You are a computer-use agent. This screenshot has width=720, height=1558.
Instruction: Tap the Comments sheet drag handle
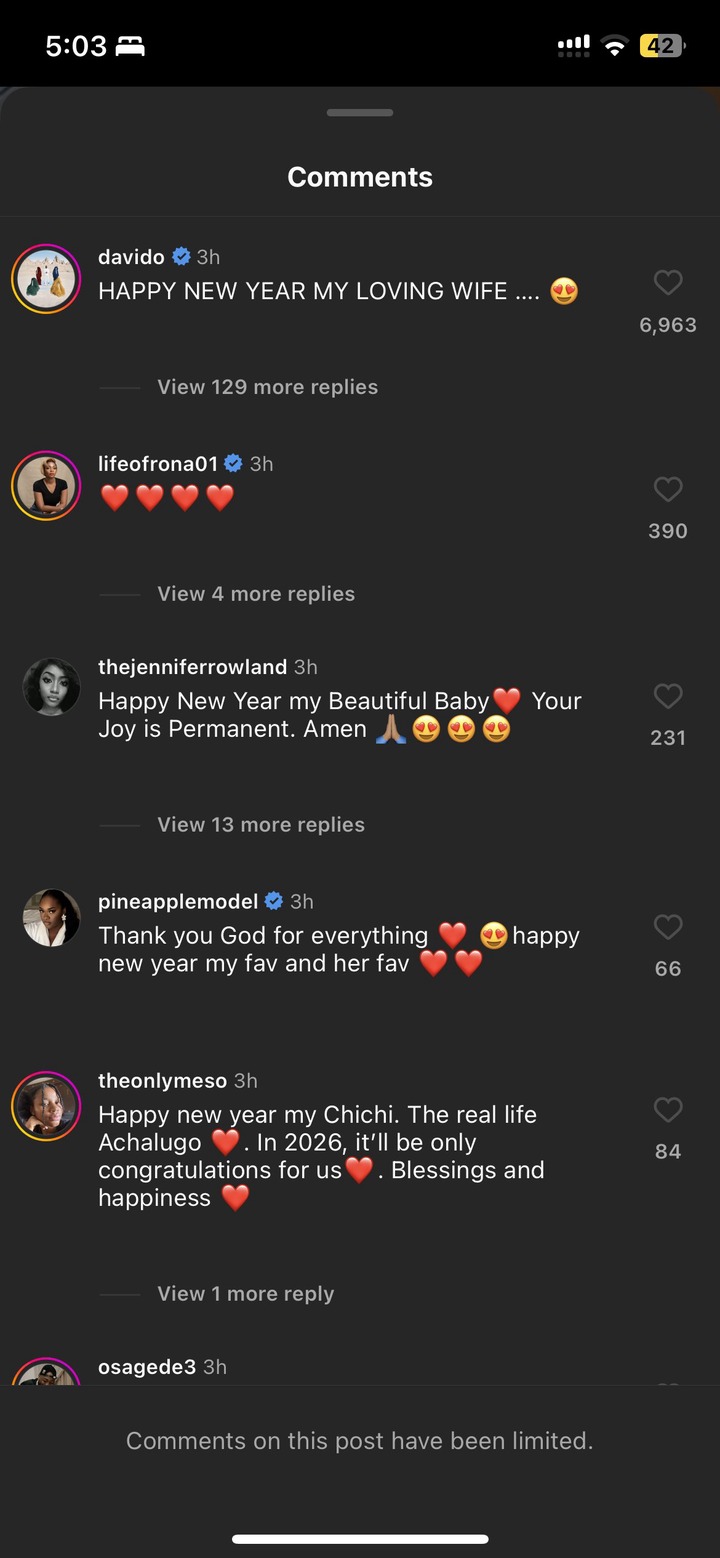(x=360, y=113)
